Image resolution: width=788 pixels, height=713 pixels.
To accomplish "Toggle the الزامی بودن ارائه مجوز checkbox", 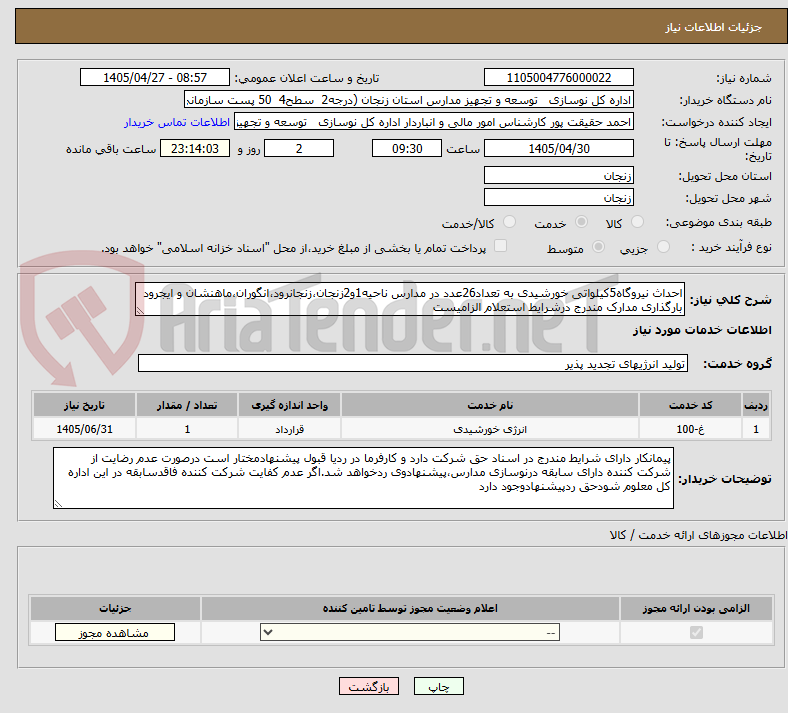I will coord(696,633).
